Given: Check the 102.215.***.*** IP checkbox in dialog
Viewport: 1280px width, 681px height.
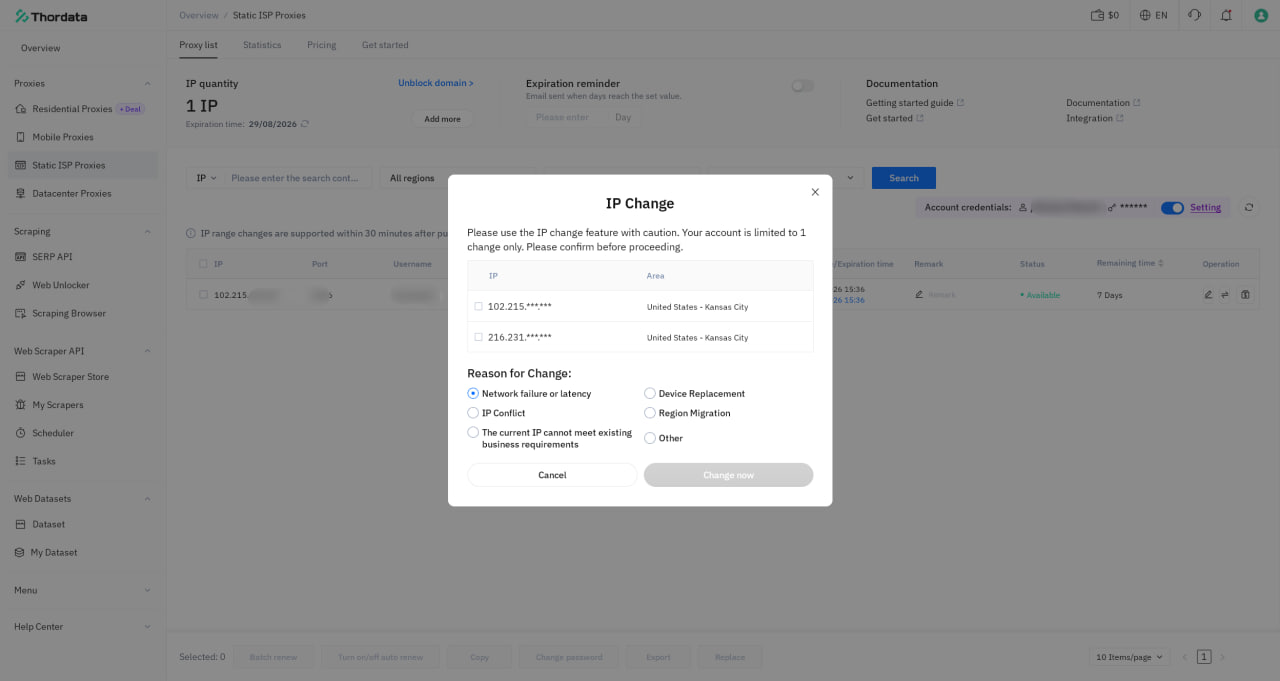Looking at the screenshot, I should click(479, 307).
